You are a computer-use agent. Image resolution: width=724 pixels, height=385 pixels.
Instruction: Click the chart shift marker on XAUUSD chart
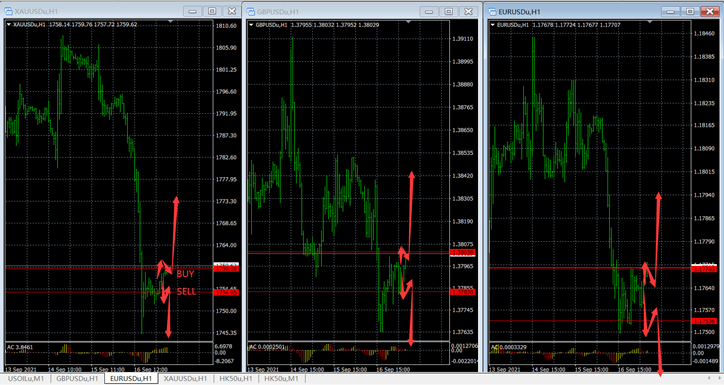[x=171, y=21]
